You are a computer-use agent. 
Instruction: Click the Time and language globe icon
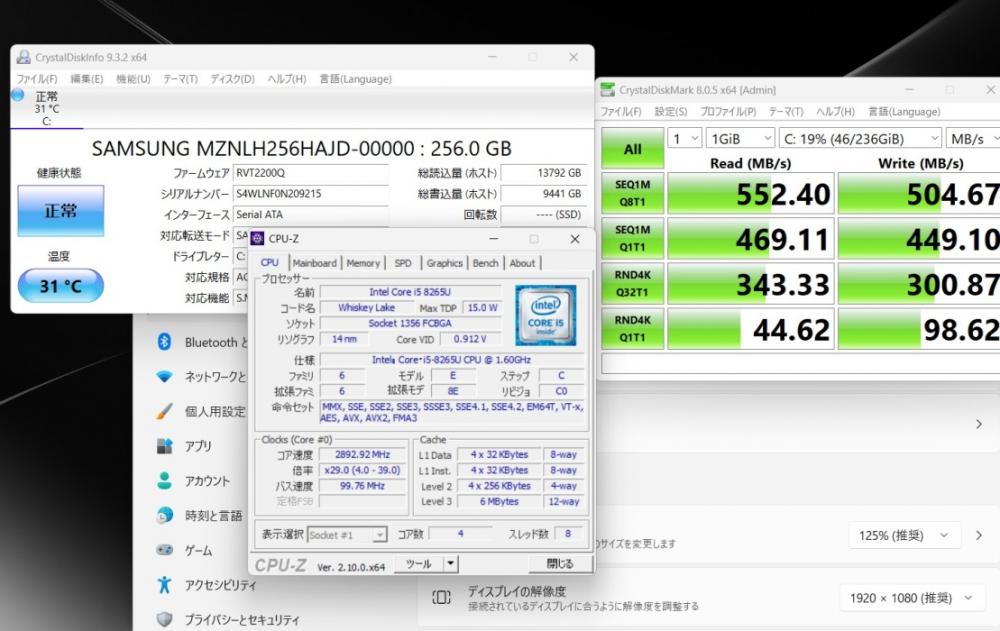(x=165, y=515)
